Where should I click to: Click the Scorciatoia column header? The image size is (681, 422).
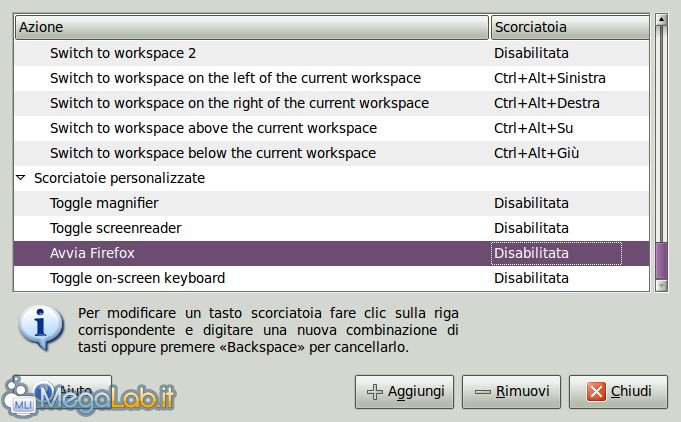click(x=568, y=28)
